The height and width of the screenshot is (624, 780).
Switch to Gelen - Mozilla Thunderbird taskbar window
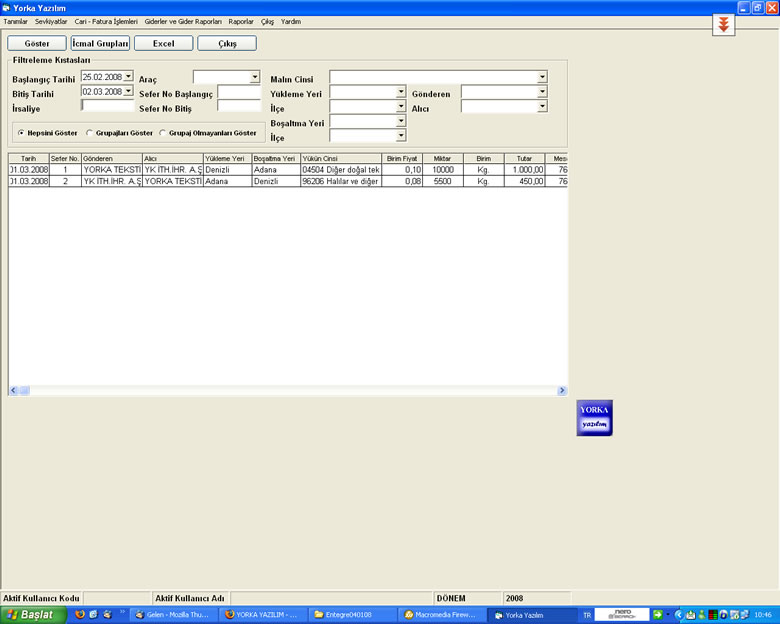[x=174, y=615]
